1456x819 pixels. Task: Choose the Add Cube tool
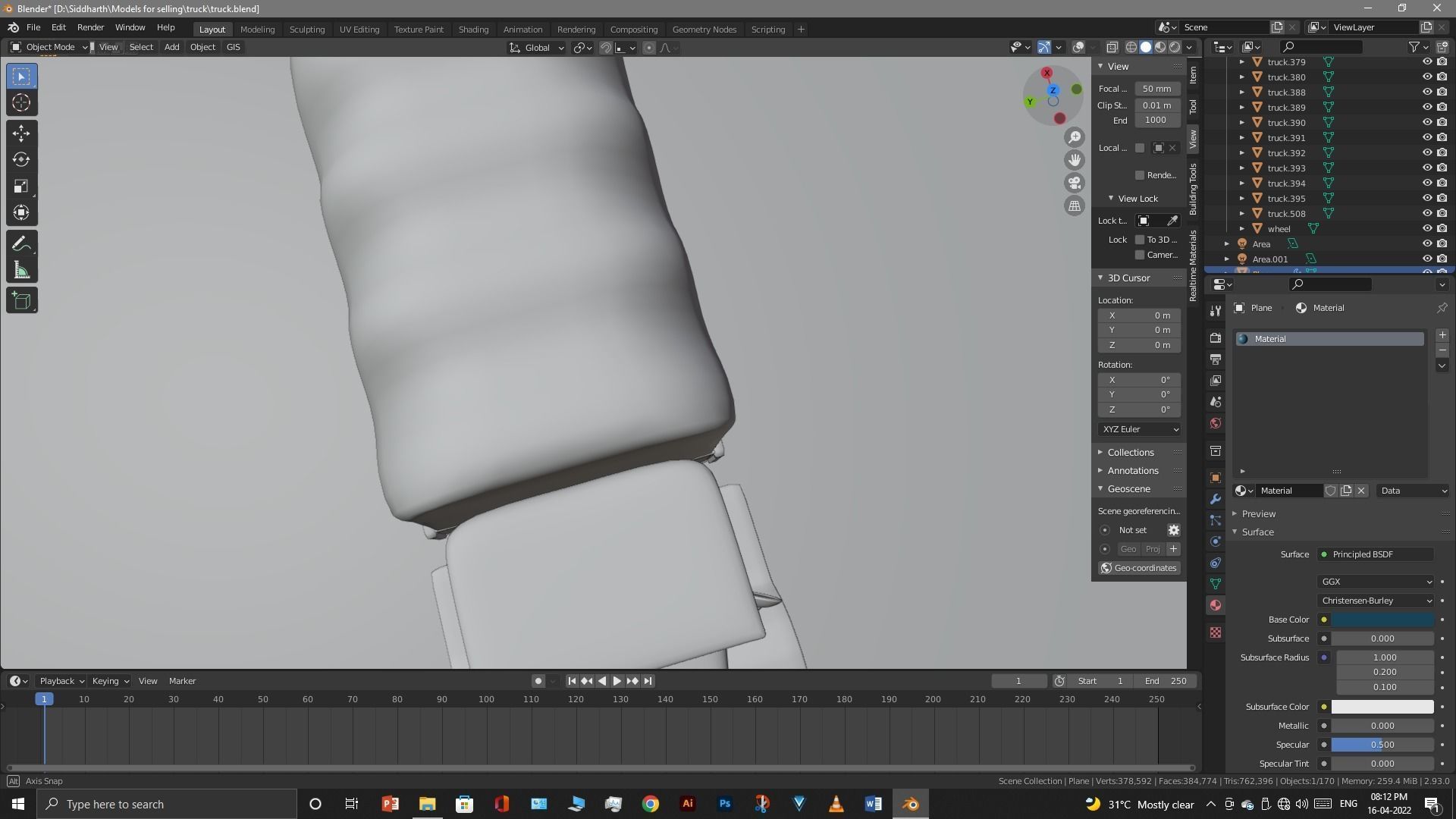(x=21, y=301)
